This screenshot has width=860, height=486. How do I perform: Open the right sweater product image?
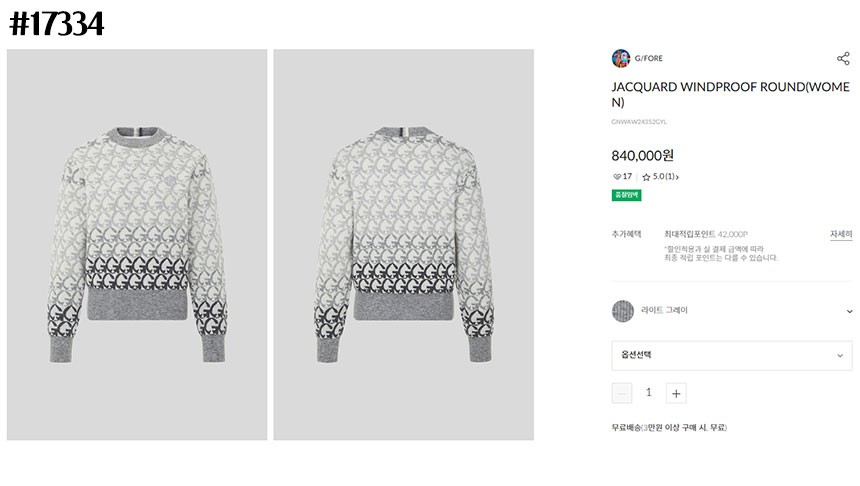403,245
